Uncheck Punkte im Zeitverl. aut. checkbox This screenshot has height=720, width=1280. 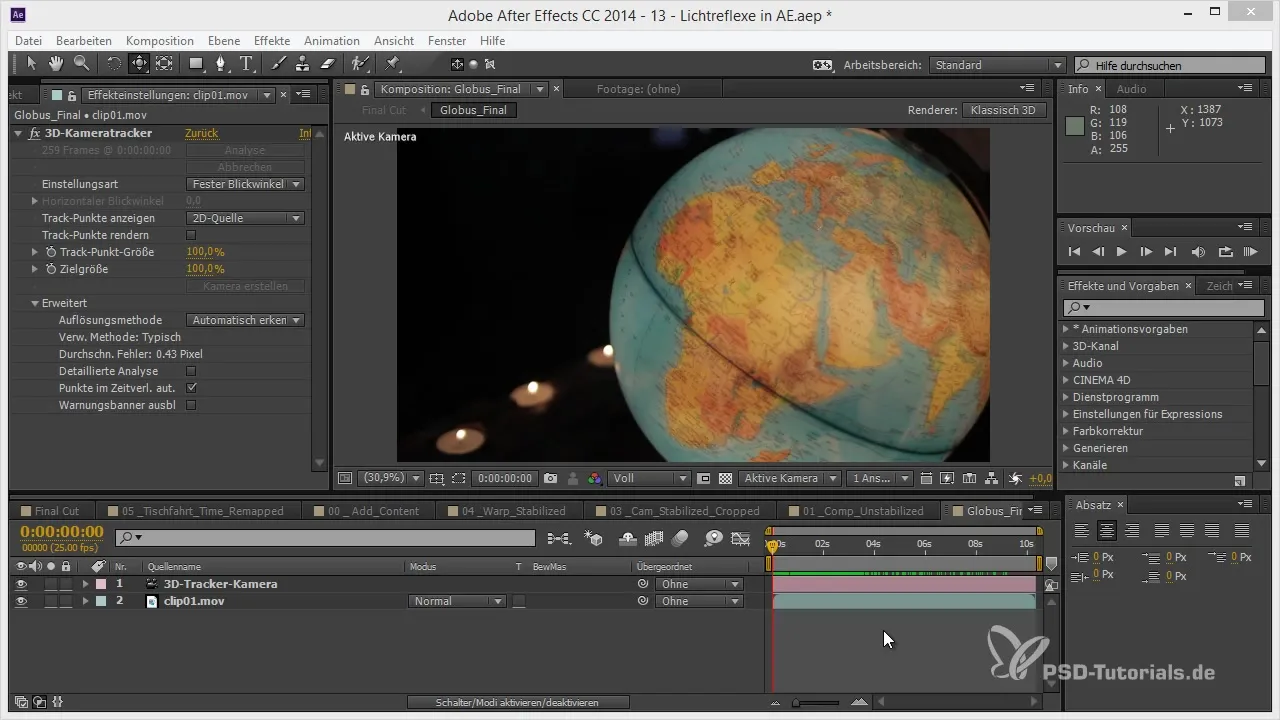tap(192, 388)
